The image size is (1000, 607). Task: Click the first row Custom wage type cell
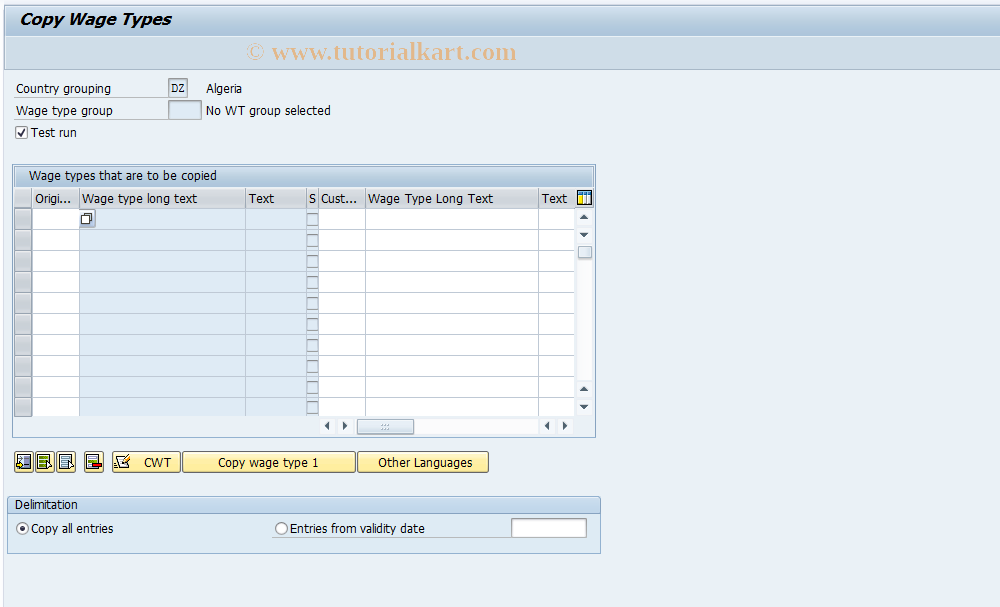(x=342, y=219)
